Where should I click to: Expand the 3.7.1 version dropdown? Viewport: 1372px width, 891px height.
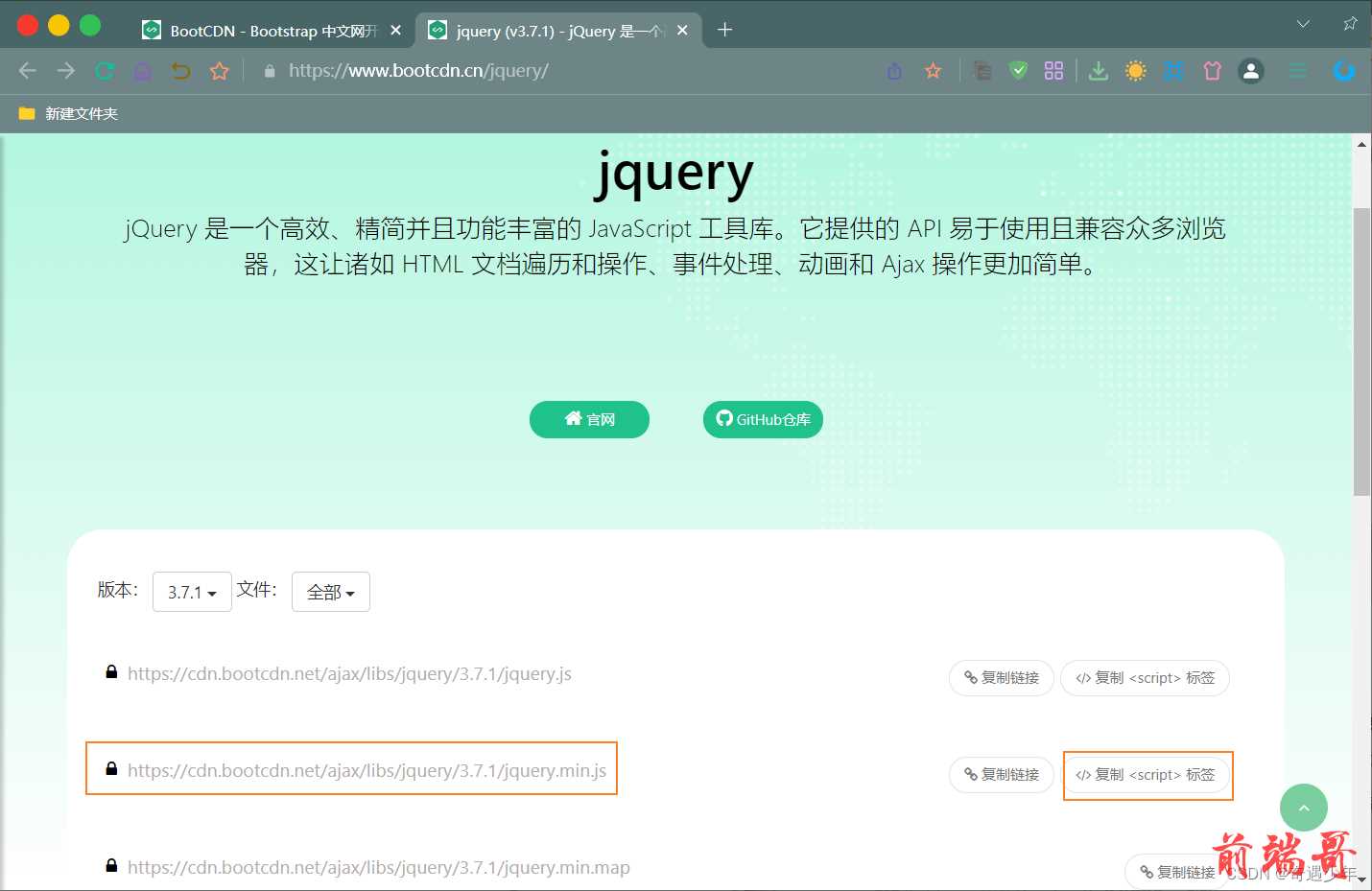click(x=192, y=592)
